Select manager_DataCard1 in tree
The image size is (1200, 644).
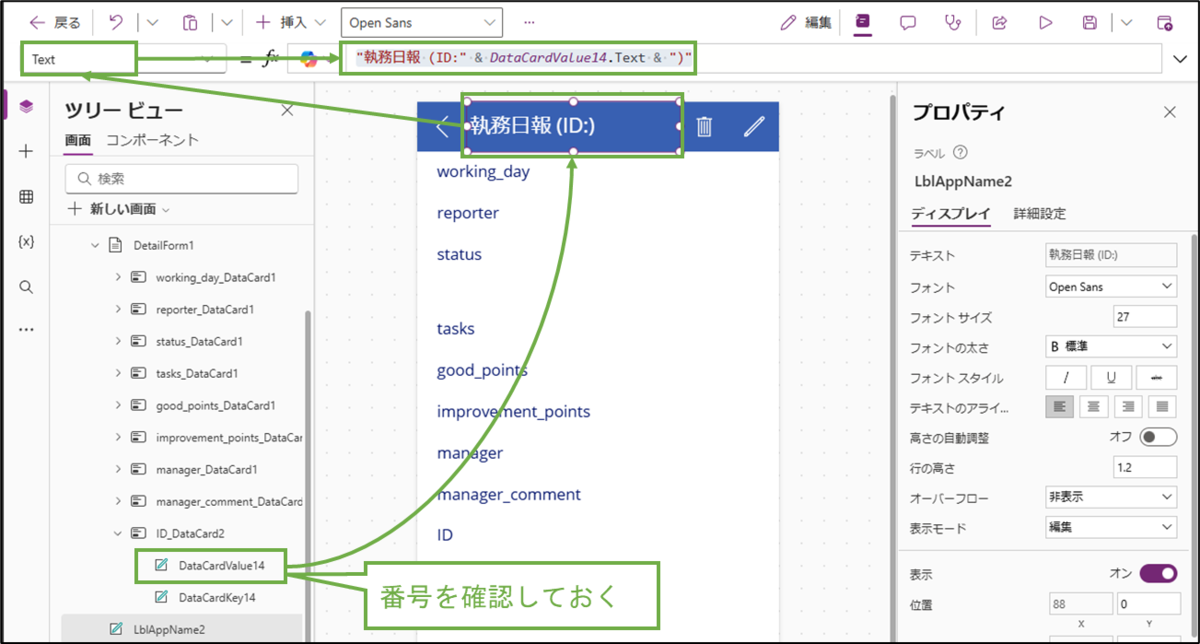207,469
